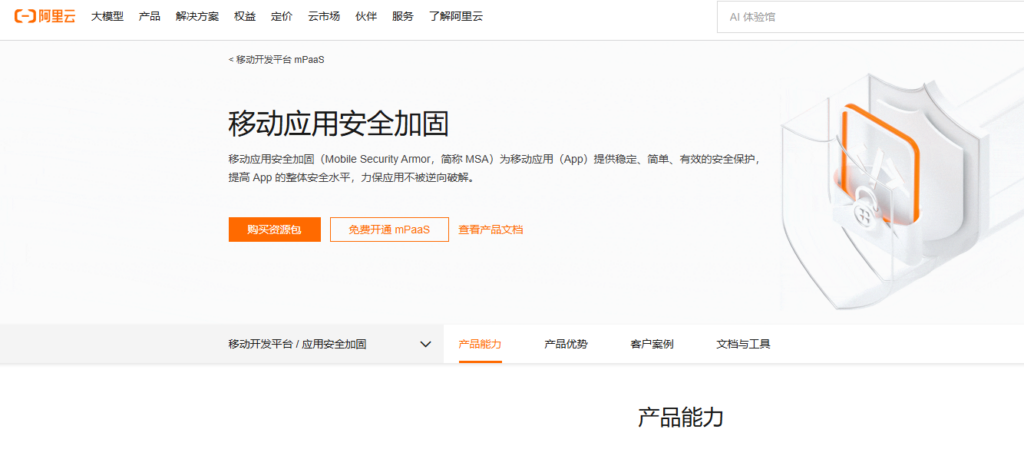Click the 免费开通 mPaaS button
The height and width of the screenshot is (469, 1024).
coord(389,229)
